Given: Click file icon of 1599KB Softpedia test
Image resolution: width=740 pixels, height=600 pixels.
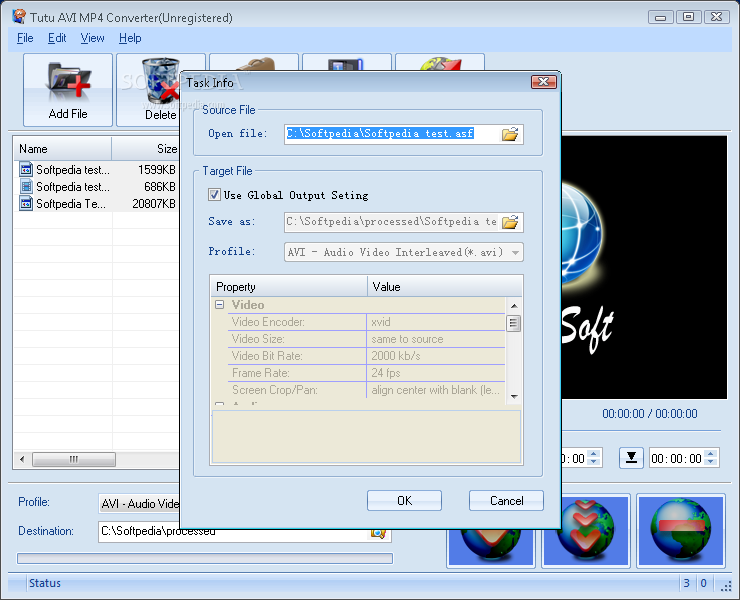Looking at the screenshot, I should coord(26,169).
